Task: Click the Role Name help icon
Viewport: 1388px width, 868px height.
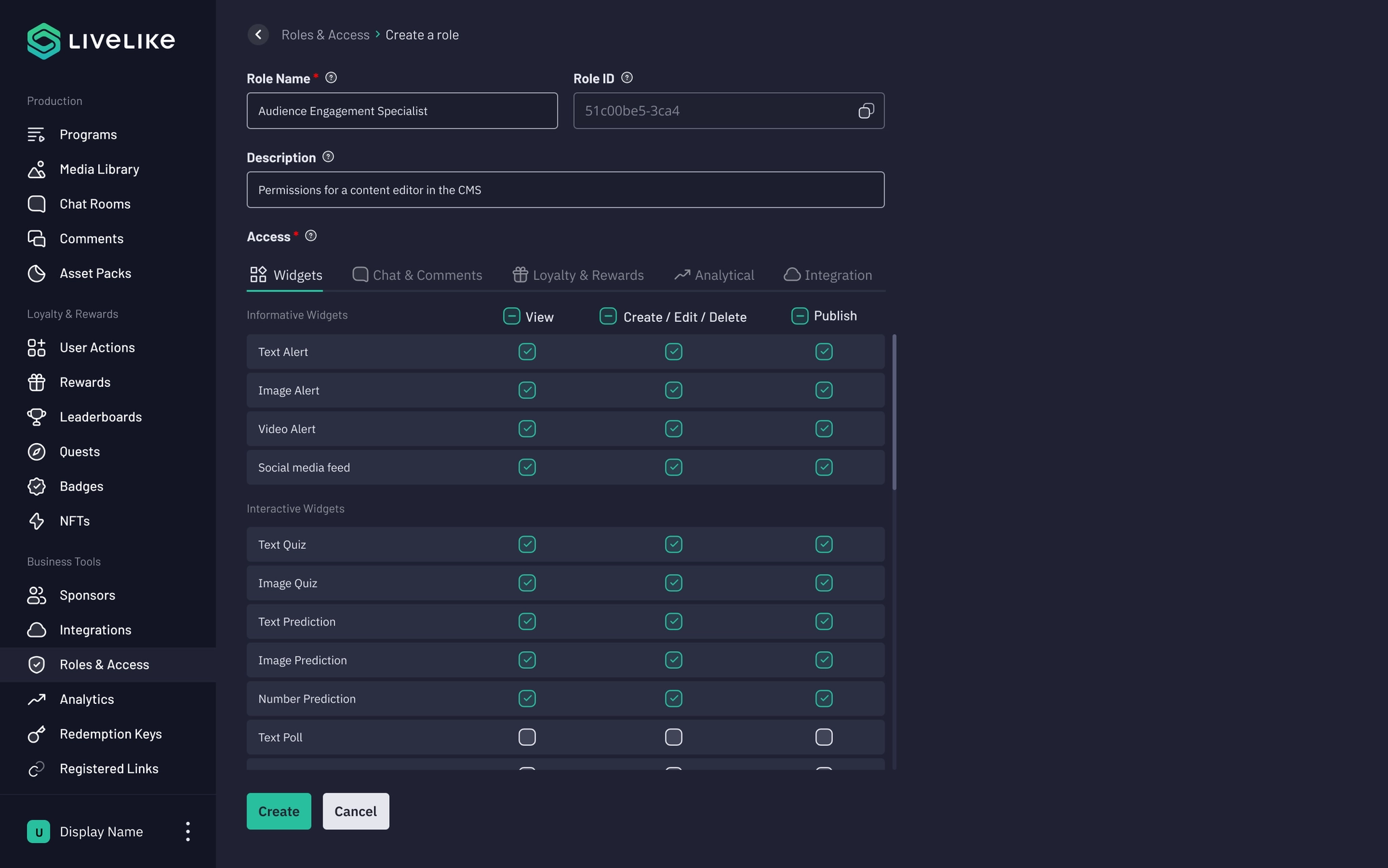Action: click(331, 78)
